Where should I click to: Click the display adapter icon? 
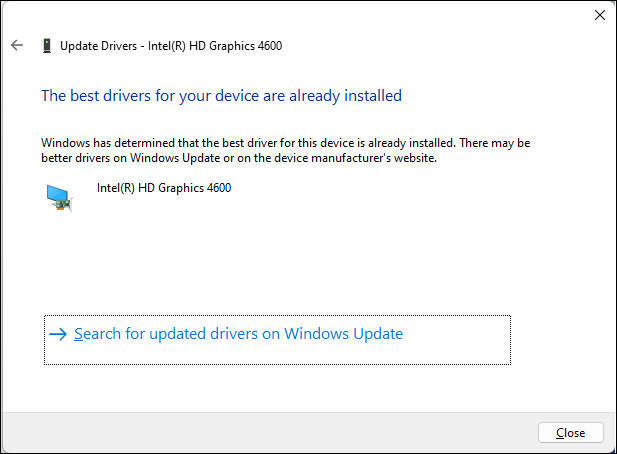[x=60, y=197]
